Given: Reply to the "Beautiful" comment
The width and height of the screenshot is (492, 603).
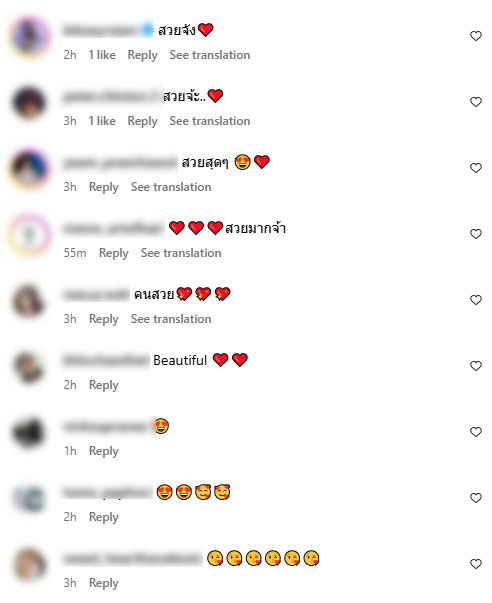Looking at the screenshot, I should [103, 385].
